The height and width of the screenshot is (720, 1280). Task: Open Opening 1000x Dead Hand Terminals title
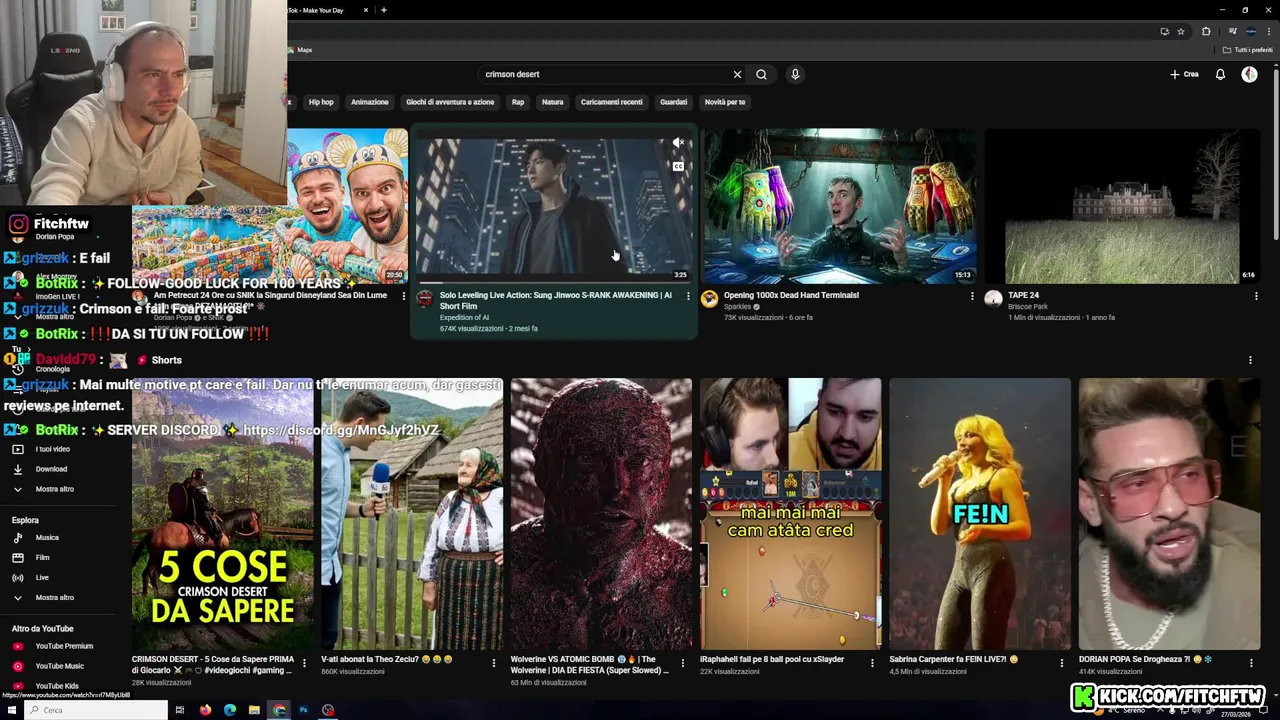[791, 296]
